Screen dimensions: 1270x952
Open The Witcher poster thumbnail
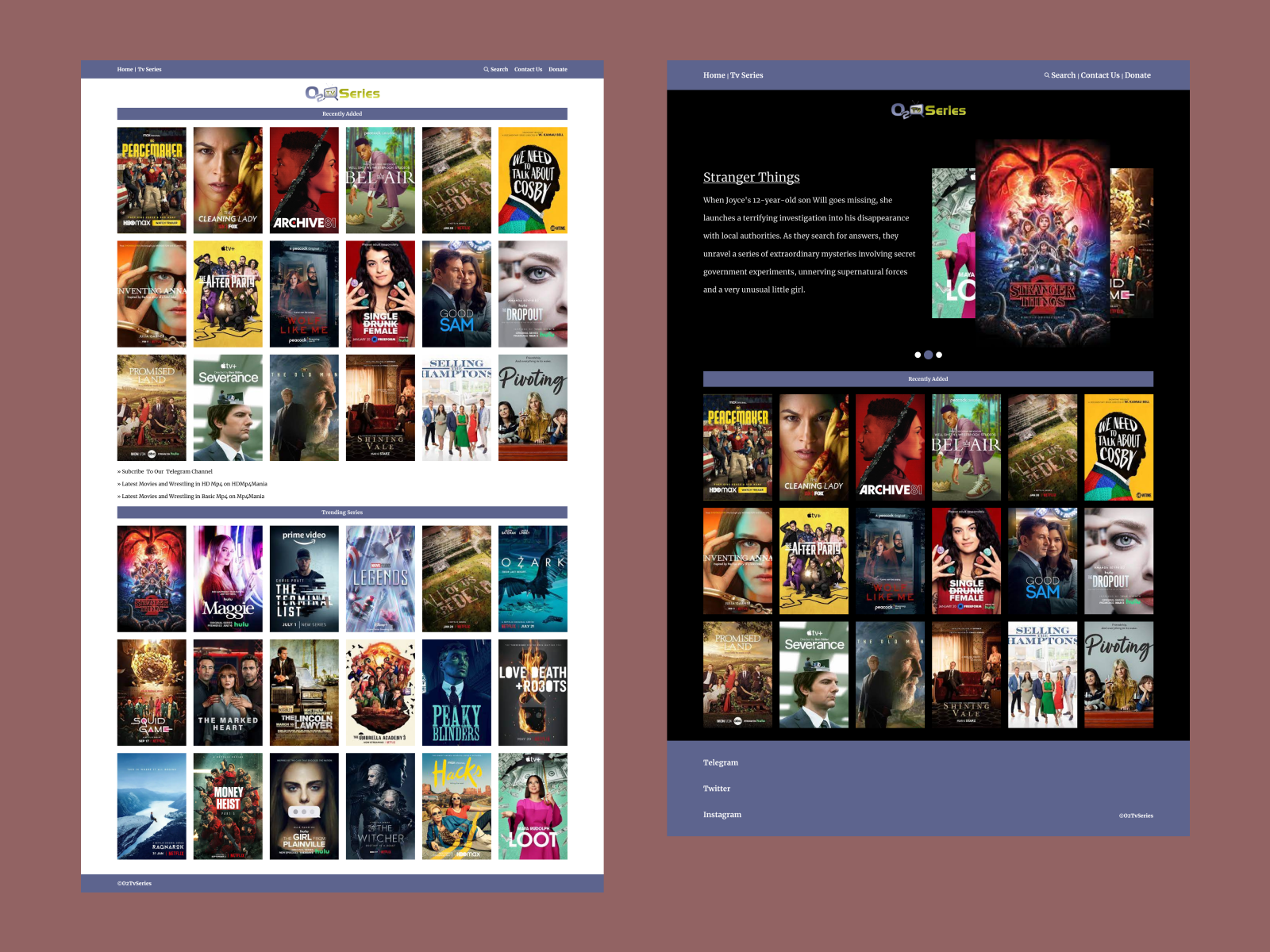(379, 806)
